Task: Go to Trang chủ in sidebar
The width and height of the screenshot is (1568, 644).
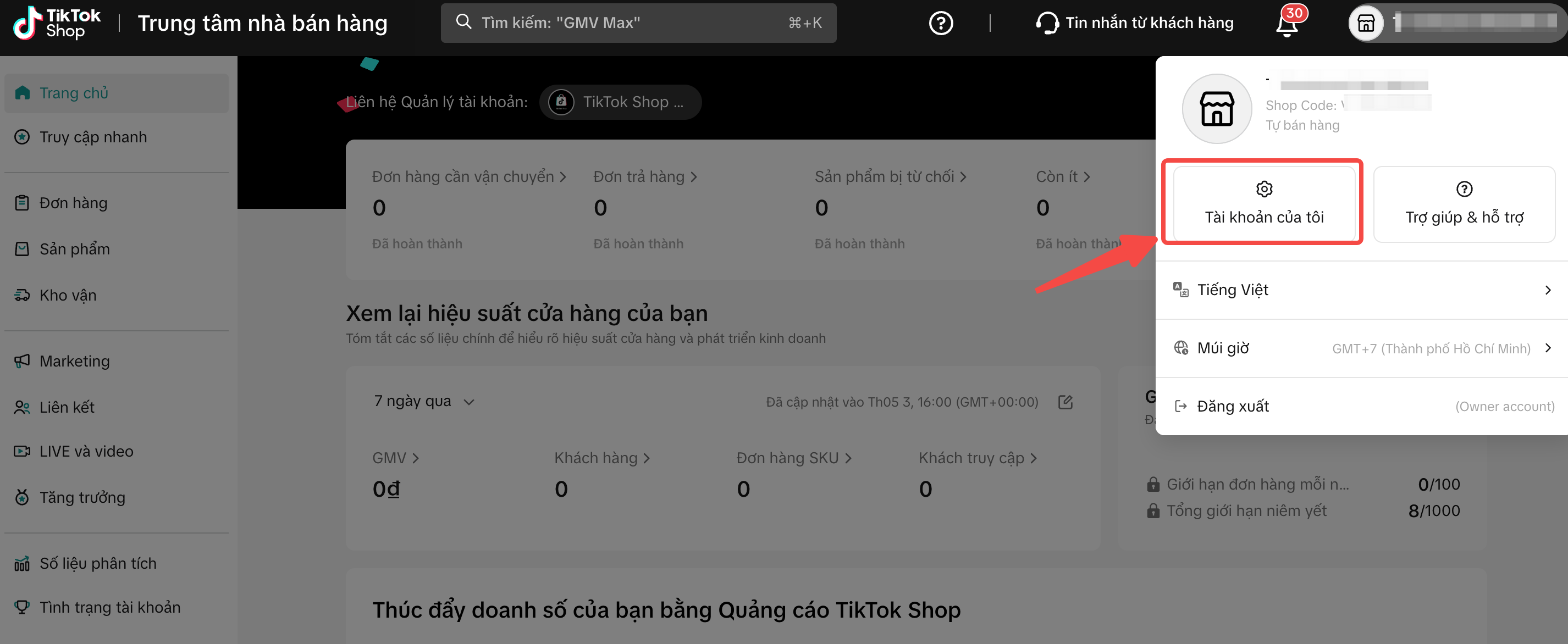Action: pos(116,93)
